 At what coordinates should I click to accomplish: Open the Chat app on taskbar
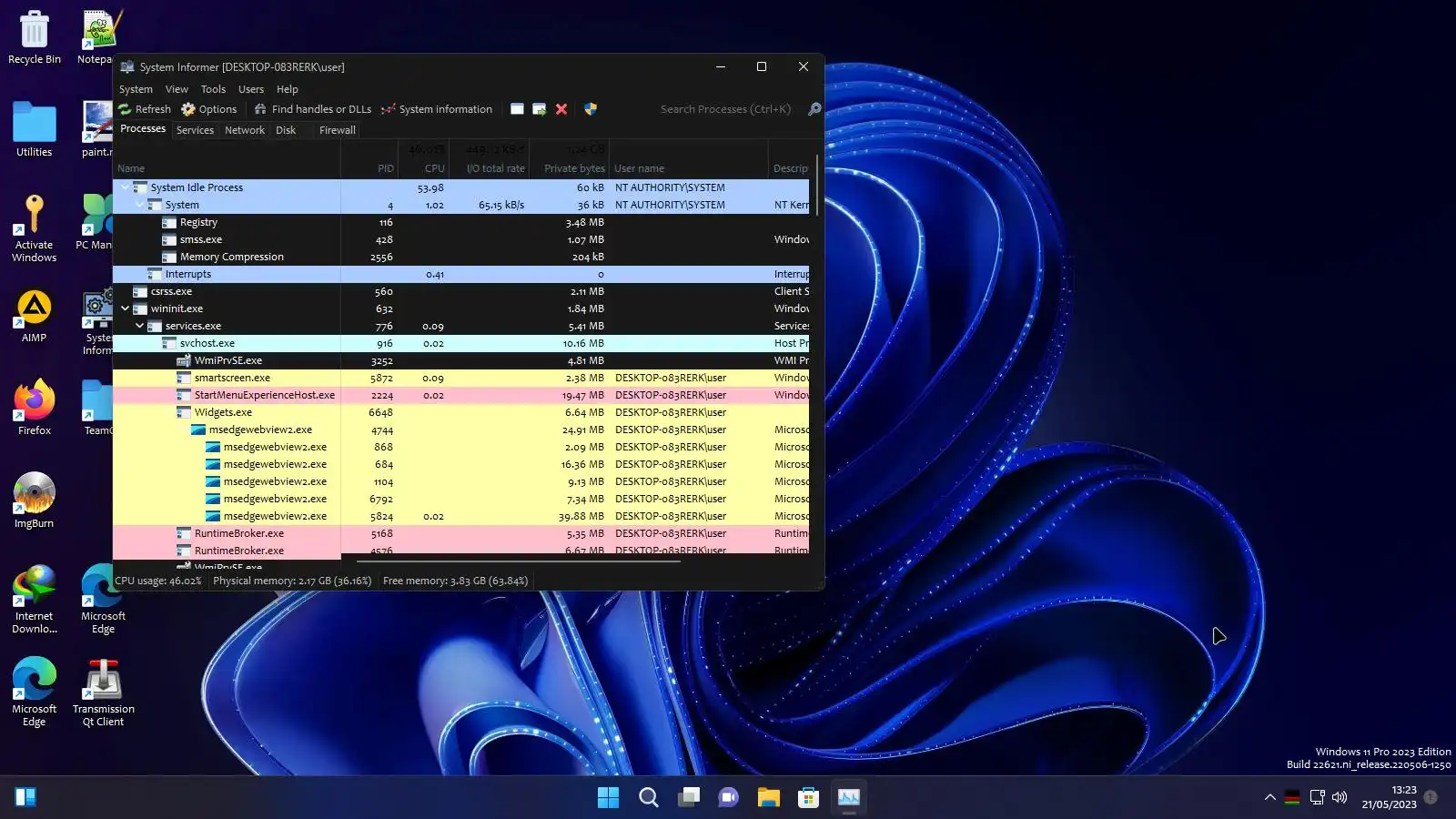[729, 798]
